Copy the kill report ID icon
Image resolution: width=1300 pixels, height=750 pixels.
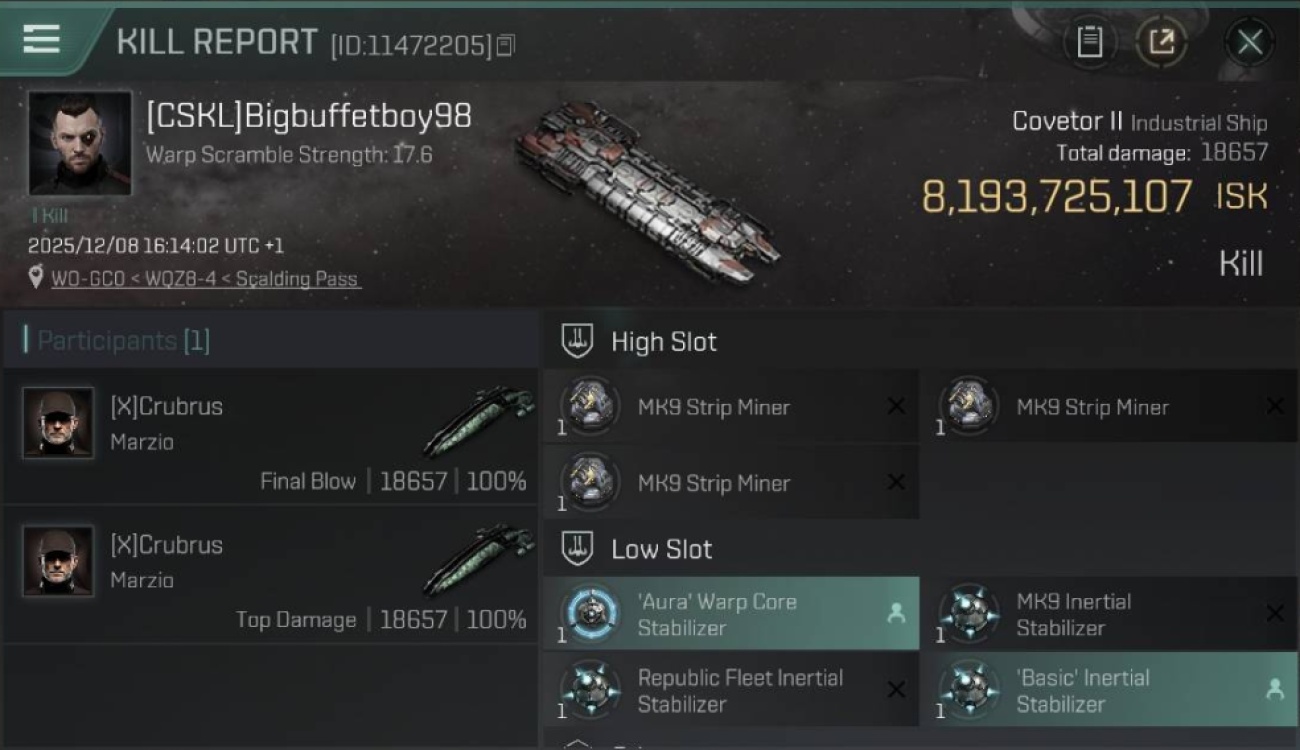point(506,45)
